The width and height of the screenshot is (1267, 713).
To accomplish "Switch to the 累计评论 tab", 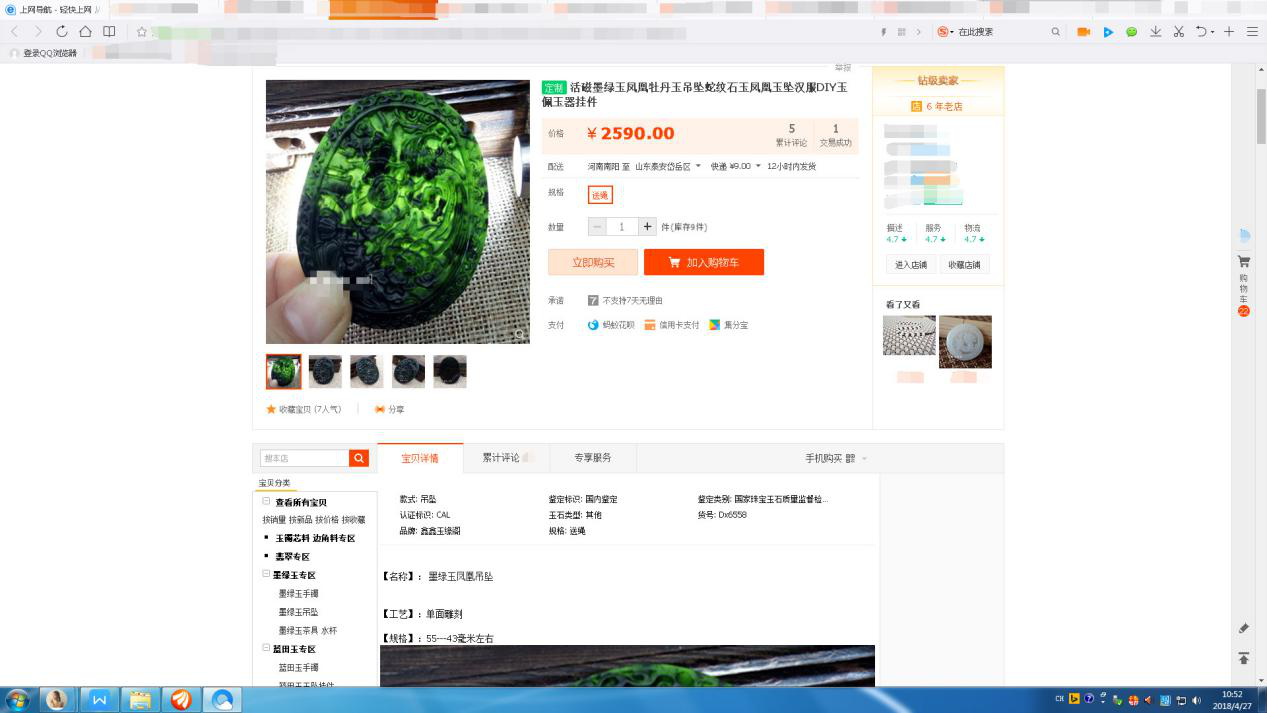I will click(501, 458).
